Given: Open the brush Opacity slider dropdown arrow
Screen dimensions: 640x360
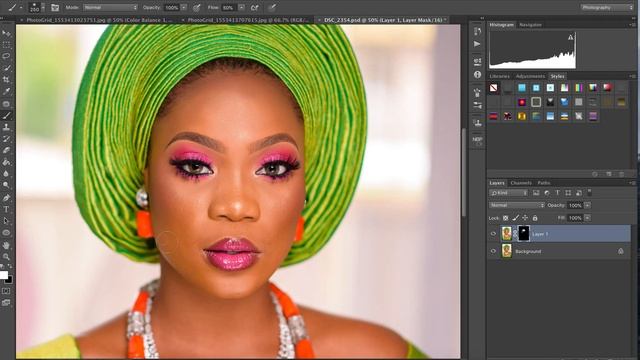Looking at the screenshot, I should (184, 7).
